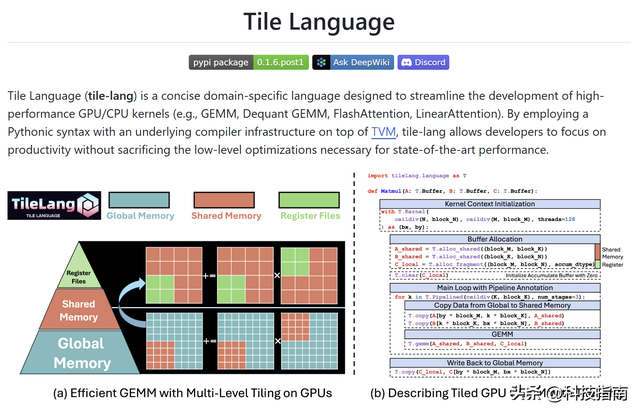The width and height of the screenshot is (640, 413).
Task: Click the caption '(a) Efficient GEMM with Multi-Level Tiling on GPUs'
Action: point(193,393)
